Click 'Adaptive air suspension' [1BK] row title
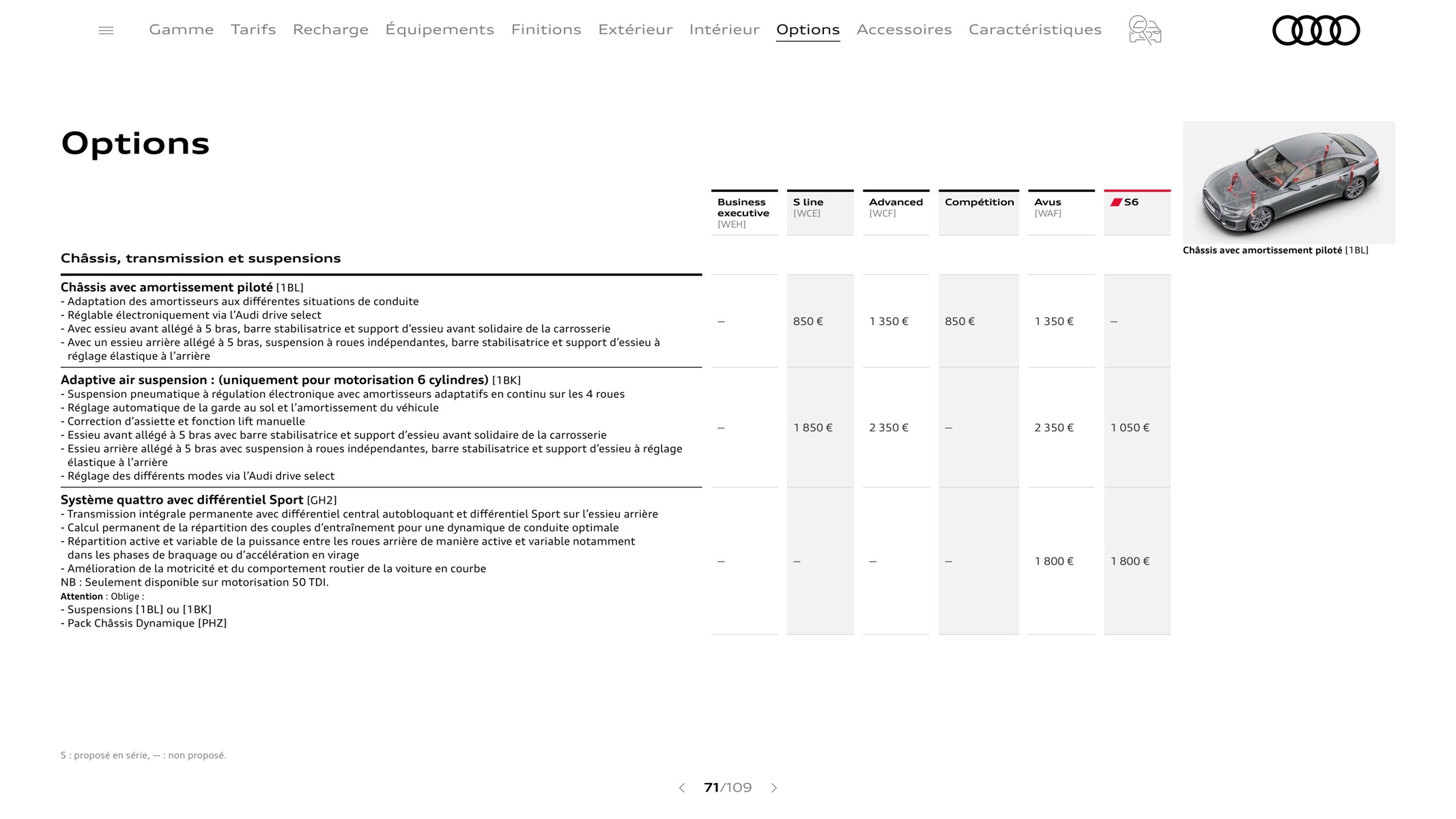 pyautogui.click(x=291, y=380)
